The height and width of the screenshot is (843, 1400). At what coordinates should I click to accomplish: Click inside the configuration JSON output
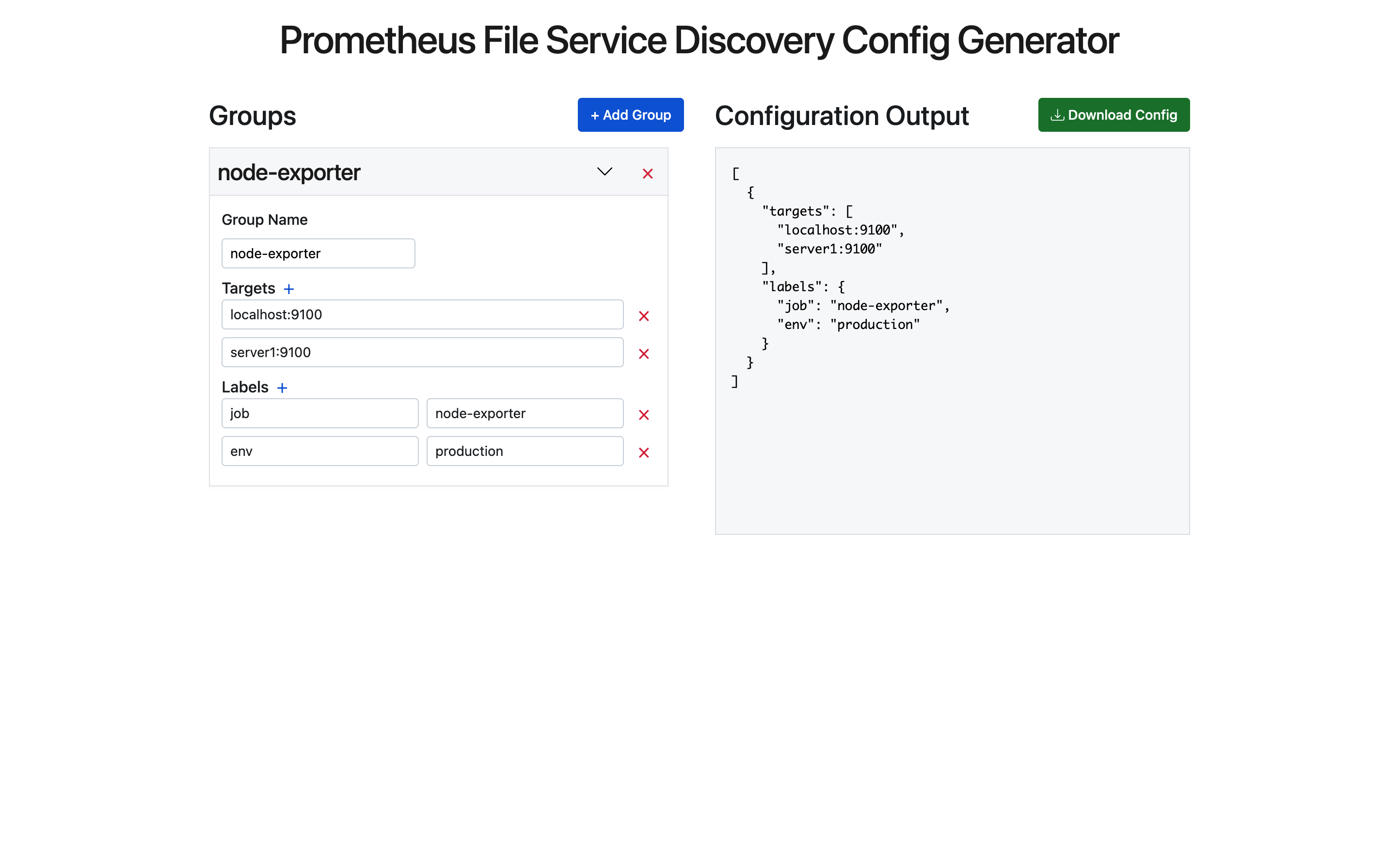(952, 341)
